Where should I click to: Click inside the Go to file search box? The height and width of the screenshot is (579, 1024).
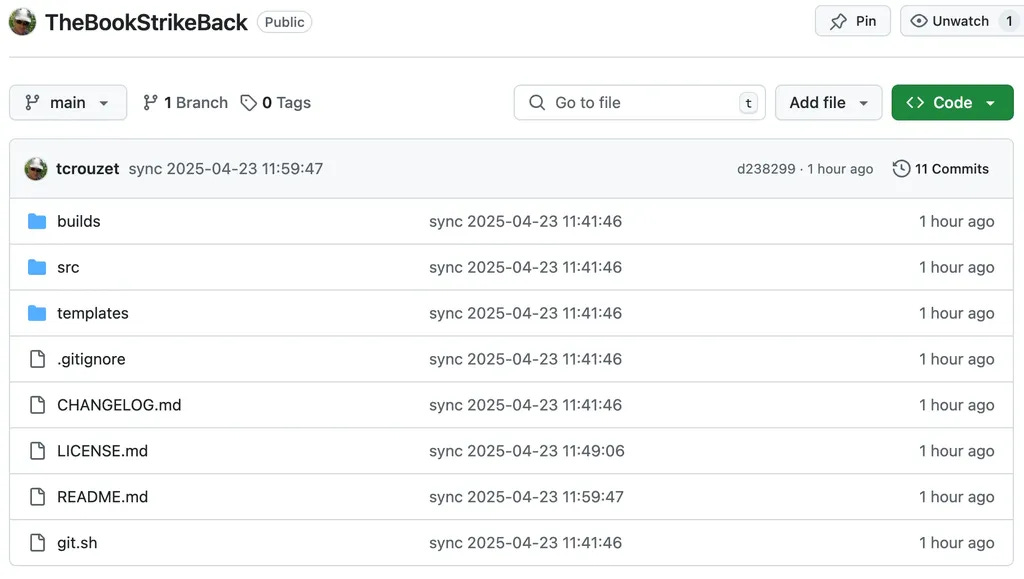pyautogui.click(x=639, y=102)
